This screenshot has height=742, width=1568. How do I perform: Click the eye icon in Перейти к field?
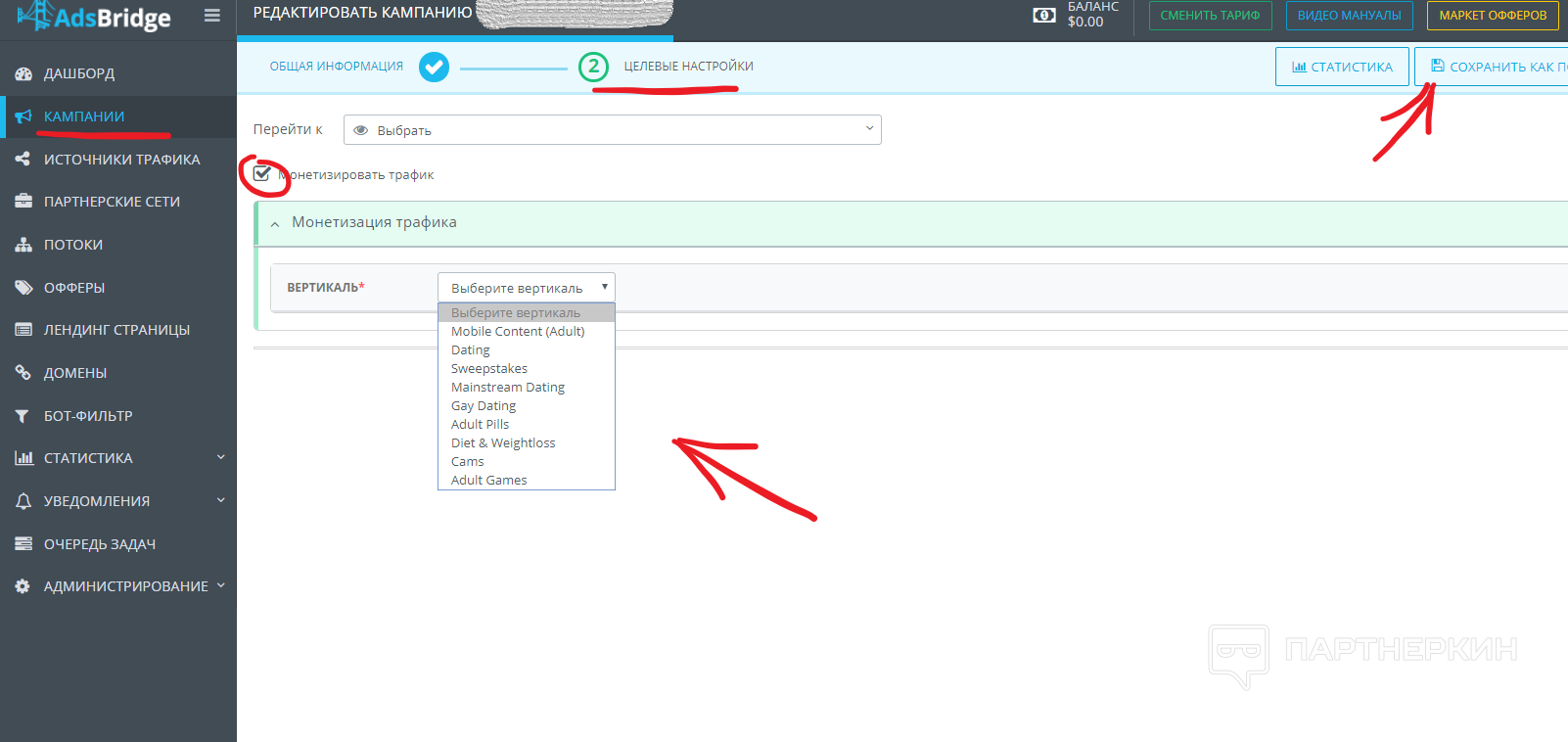(361, 130)
